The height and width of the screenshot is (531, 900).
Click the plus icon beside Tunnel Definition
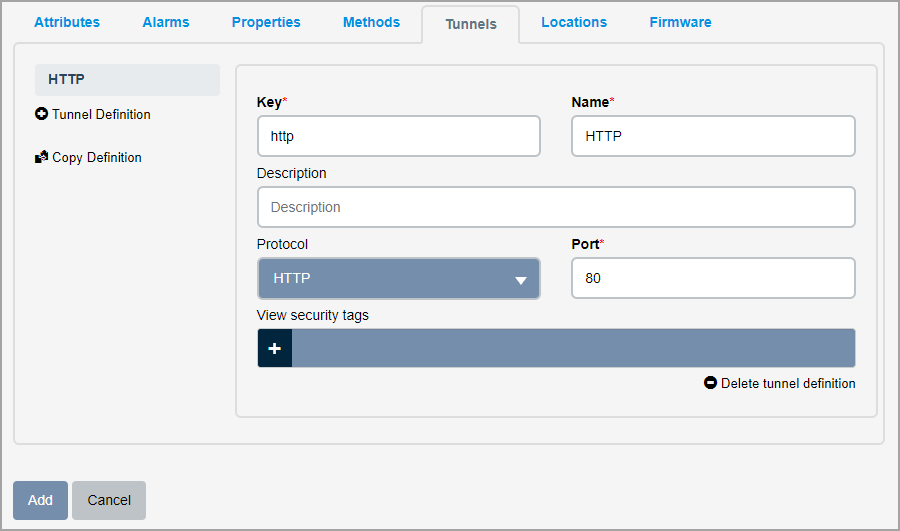pyautogui.click(x=41, y=114)
